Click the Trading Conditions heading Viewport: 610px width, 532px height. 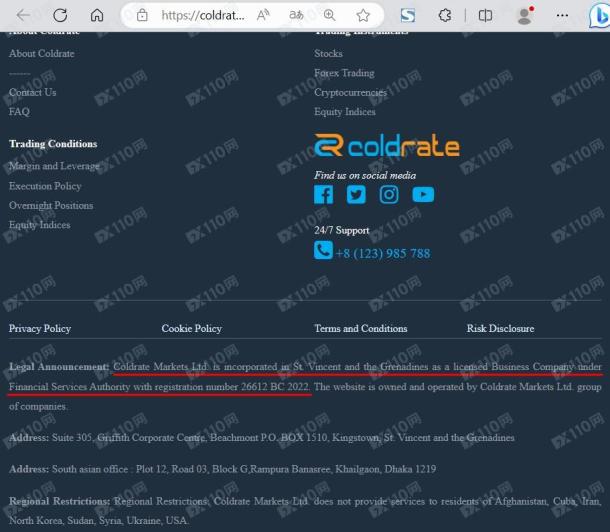pyautogui.click(x=53, y=144)
